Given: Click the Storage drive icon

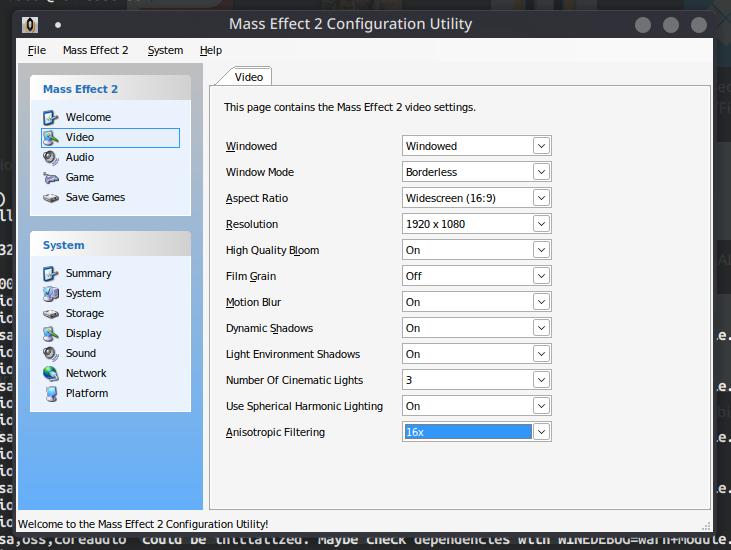Looking at the screenshot, I should point(50,314).
